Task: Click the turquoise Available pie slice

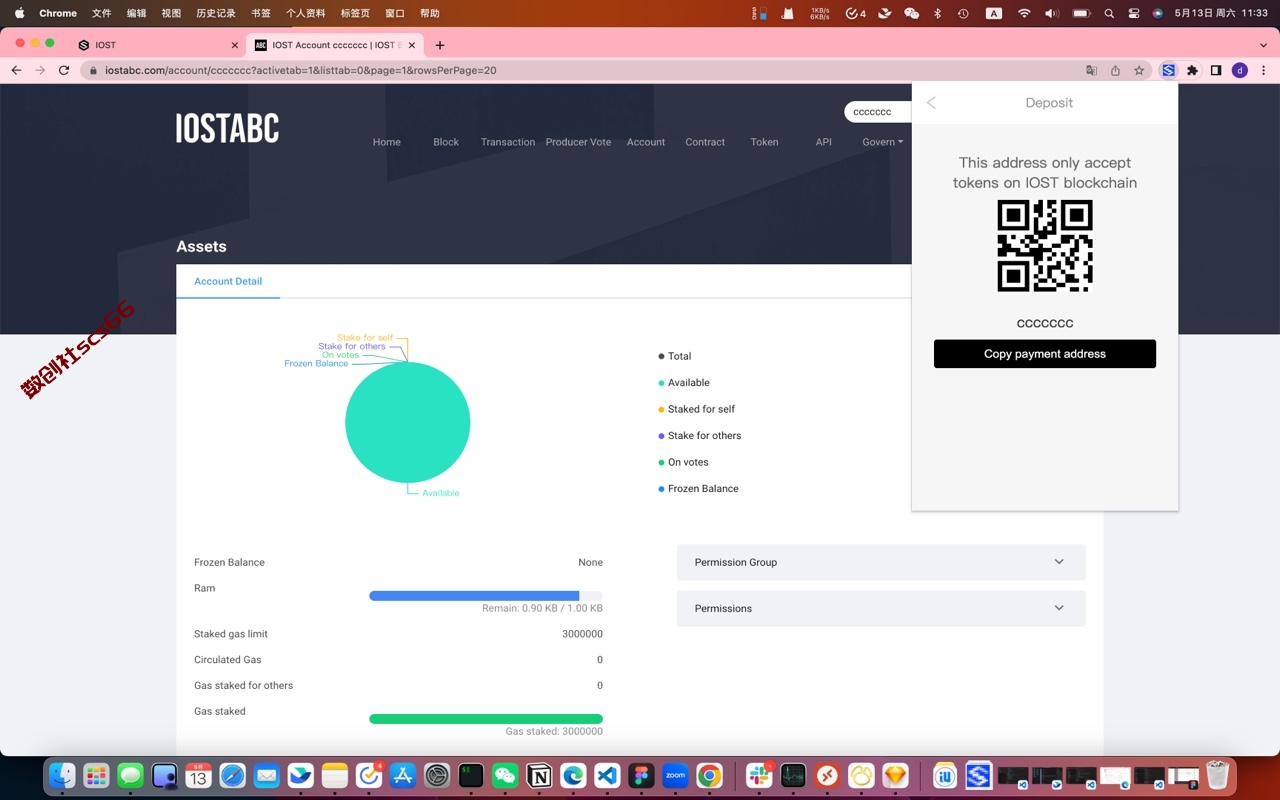Action: click(x=408, y=422)
